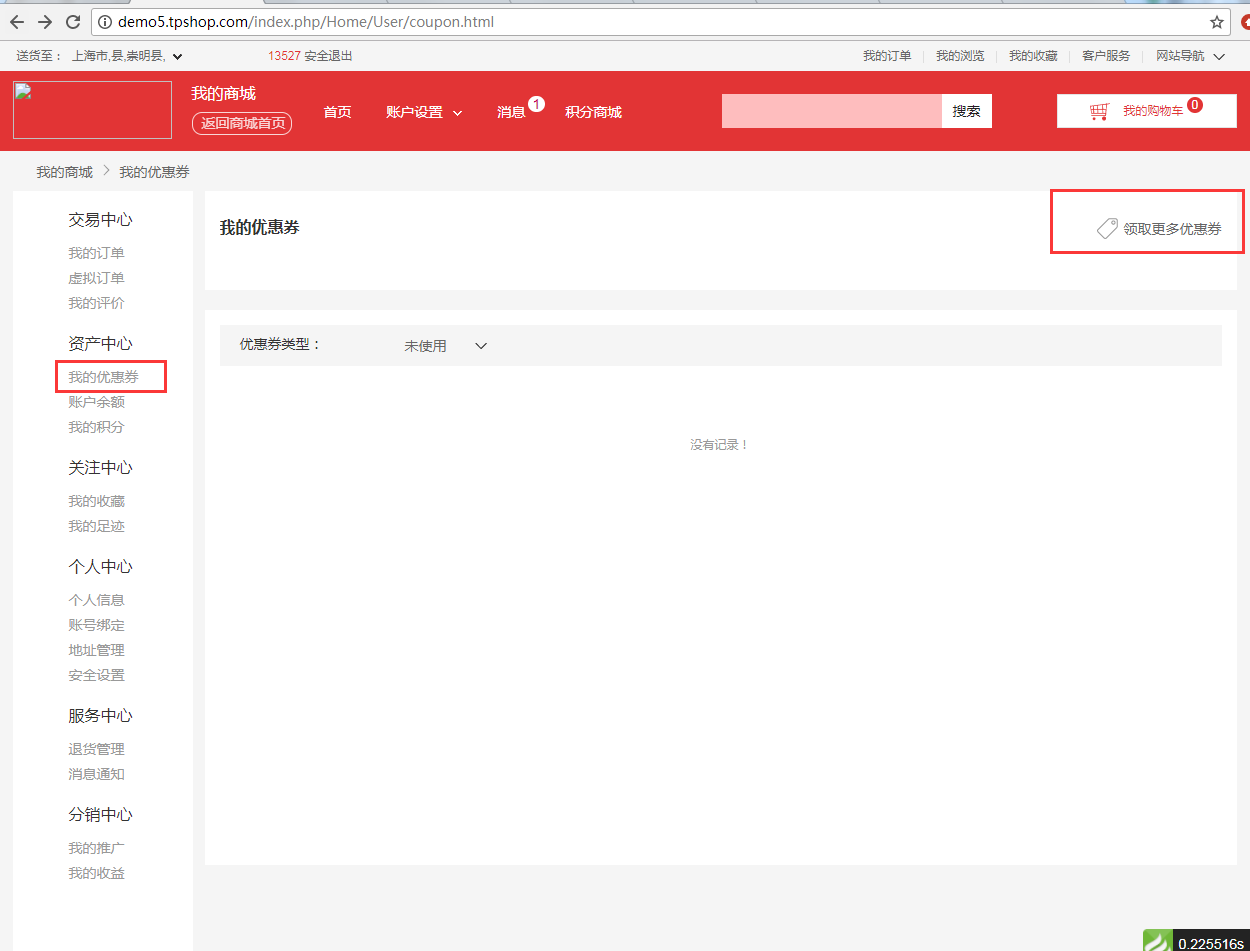Click the browser forward arrow
This screenshot has width=1250, height=951.
45,22
